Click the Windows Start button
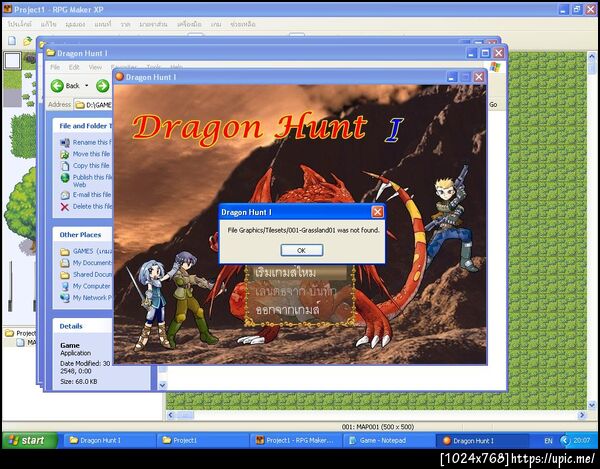The image size is (600, 469). (x=30, y=440)
